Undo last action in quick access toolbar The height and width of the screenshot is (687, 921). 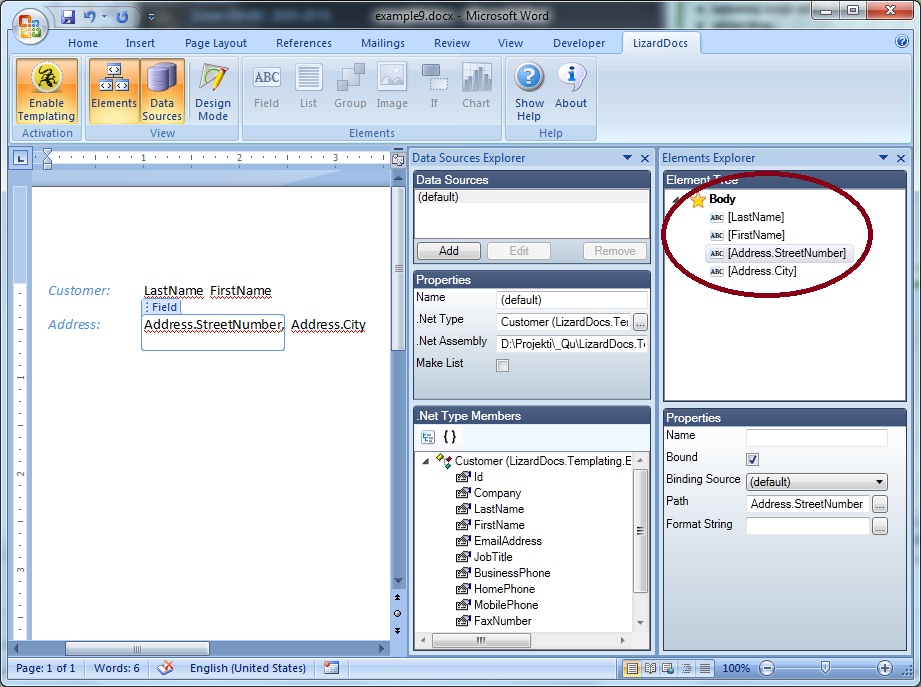89,17
